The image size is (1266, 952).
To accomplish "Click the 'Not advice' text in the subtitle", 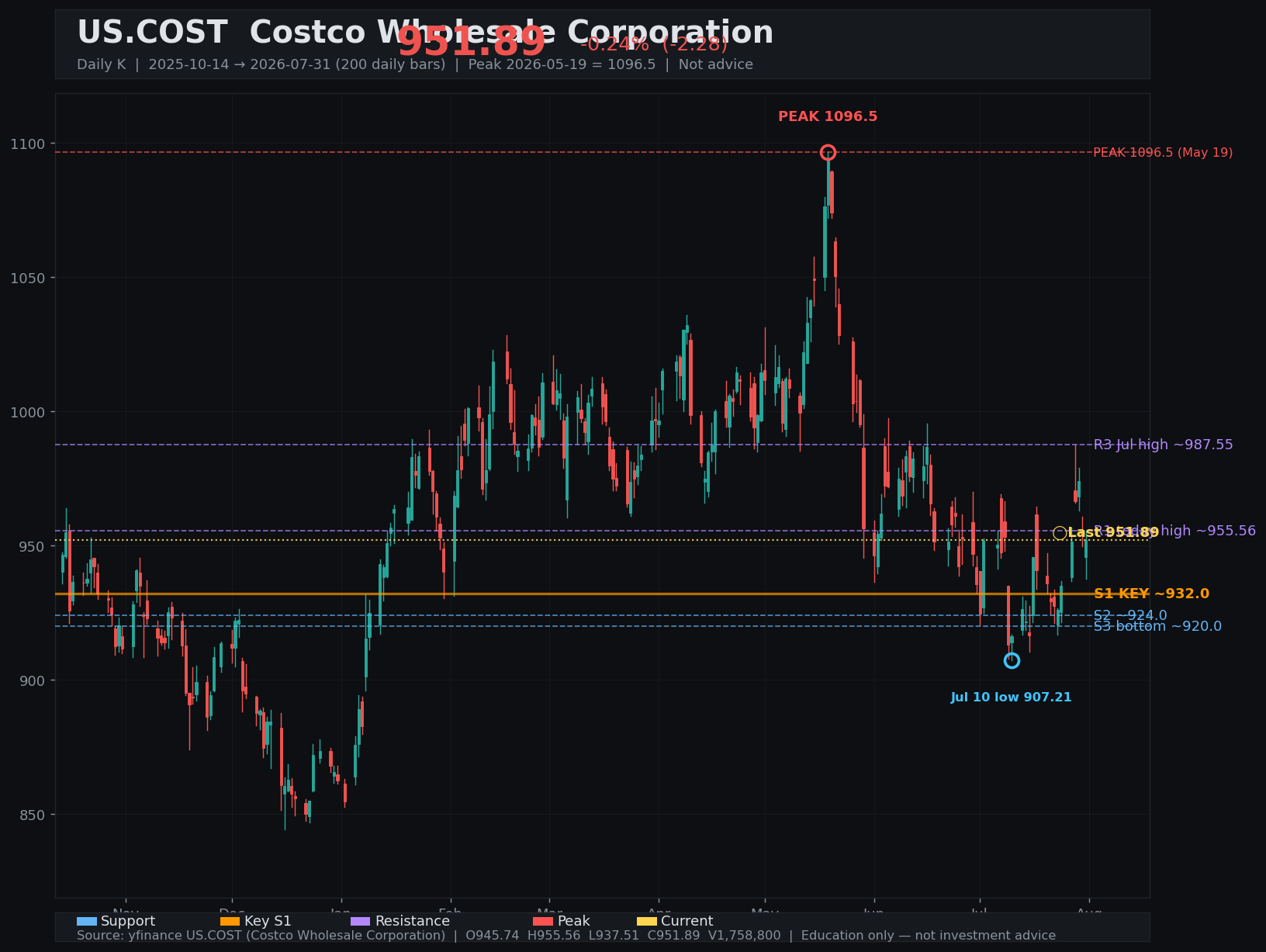I will [716, 64].
